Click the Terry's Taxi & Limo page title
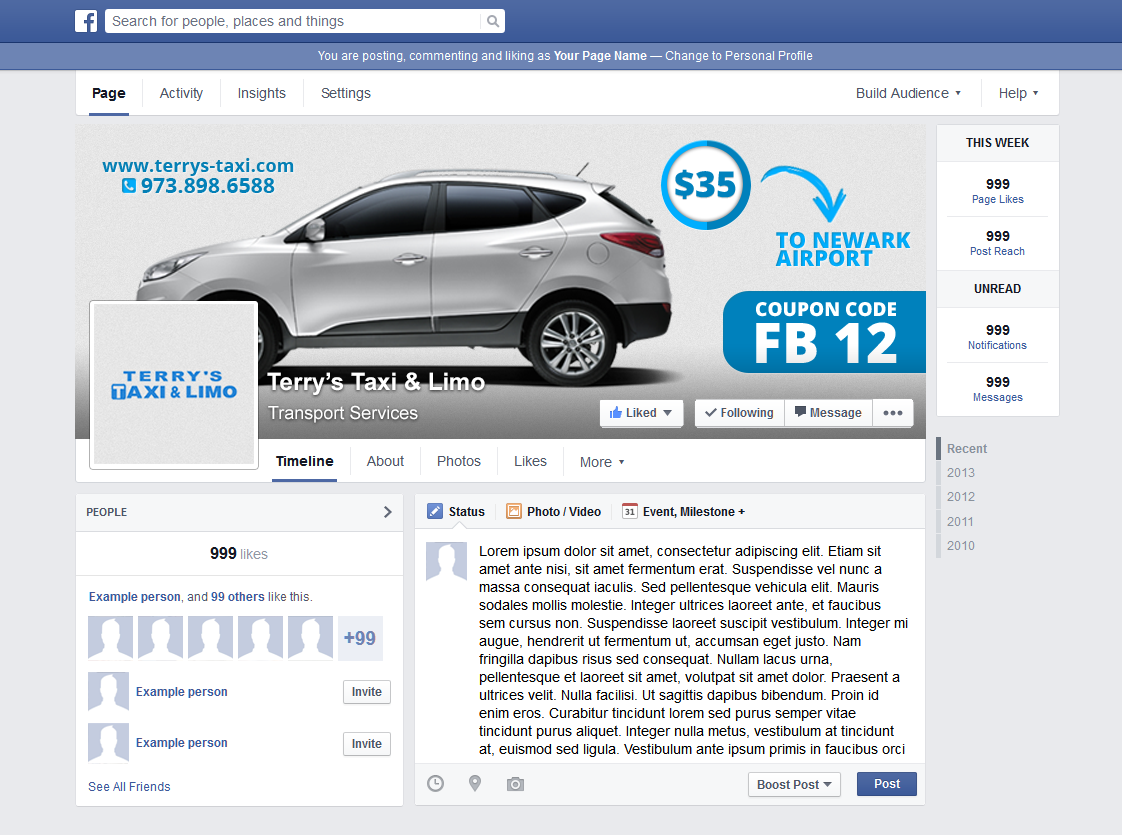Viewport: 1122px width, 835px height. click(x=376, y=382)
